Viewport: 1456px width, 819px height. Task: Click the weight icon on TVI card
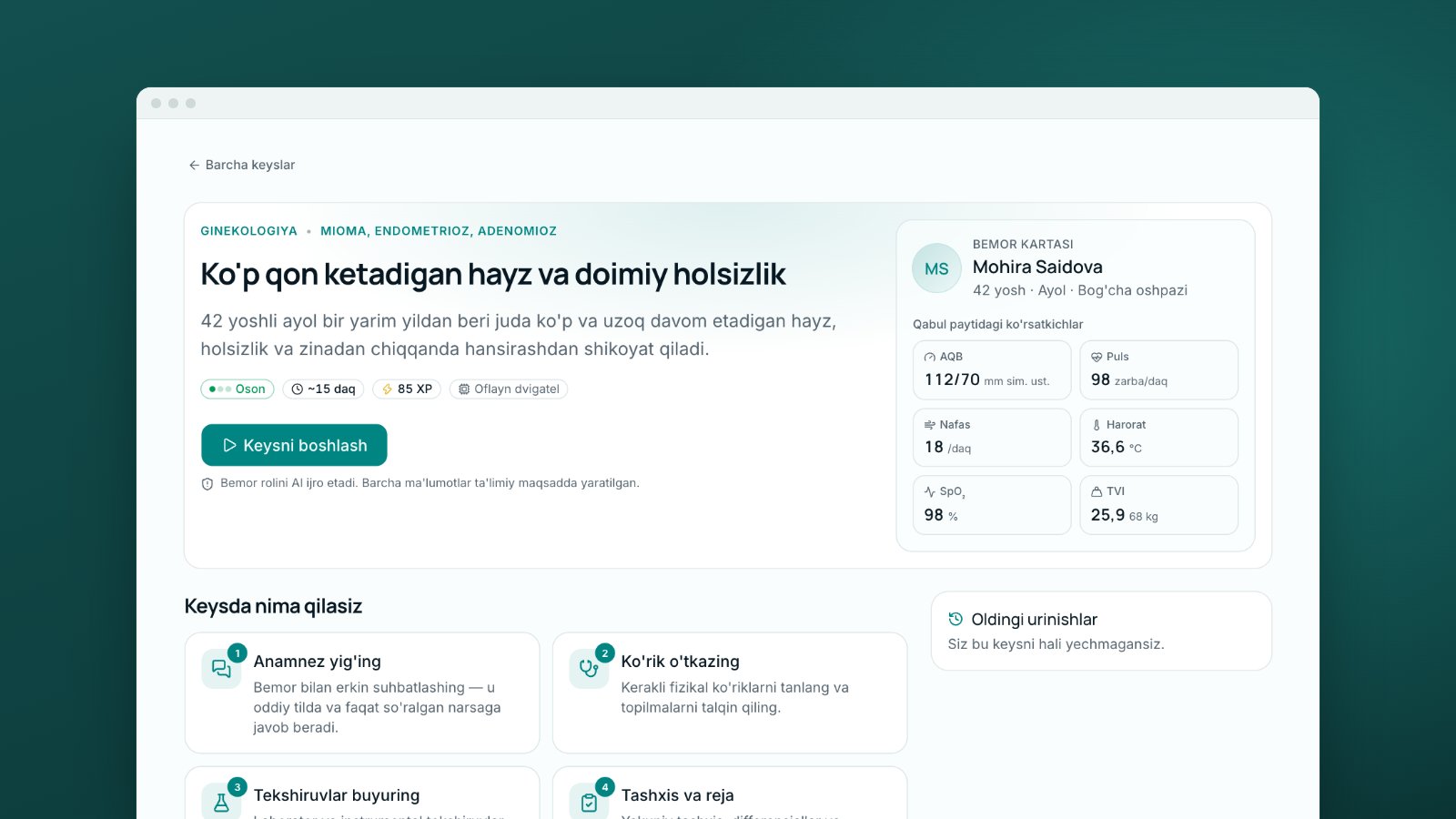click(x=1097, y=491)
